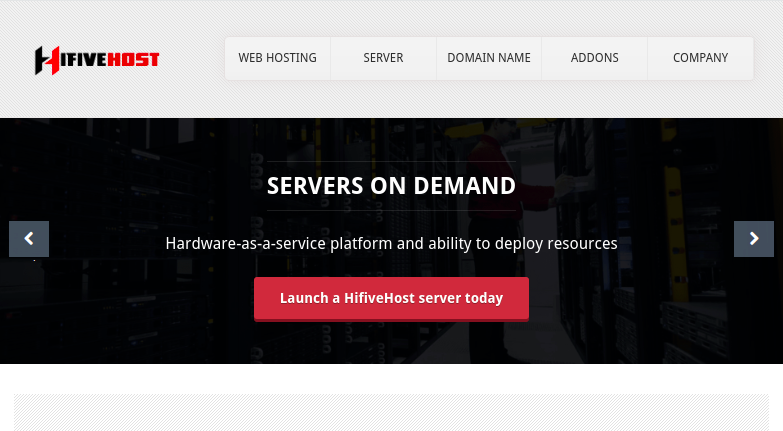783x431 pixels.
Task: Click the Hardware-as-a-service platform tagline text
Action: click(392, 244)
